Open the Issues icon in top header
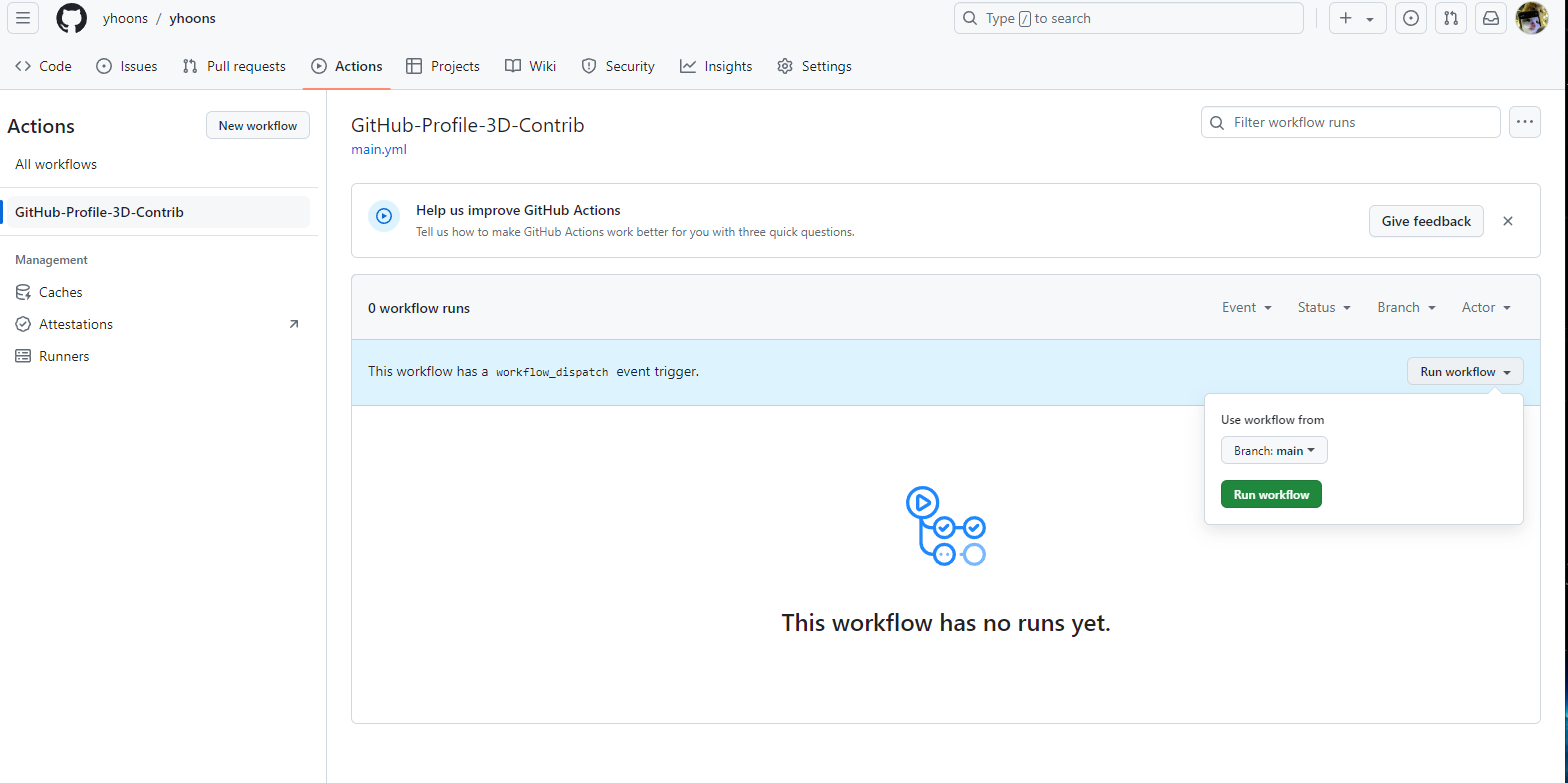Image resolution: width=1568 pixels, height=783 pixels. click(x=1411, y=18)
